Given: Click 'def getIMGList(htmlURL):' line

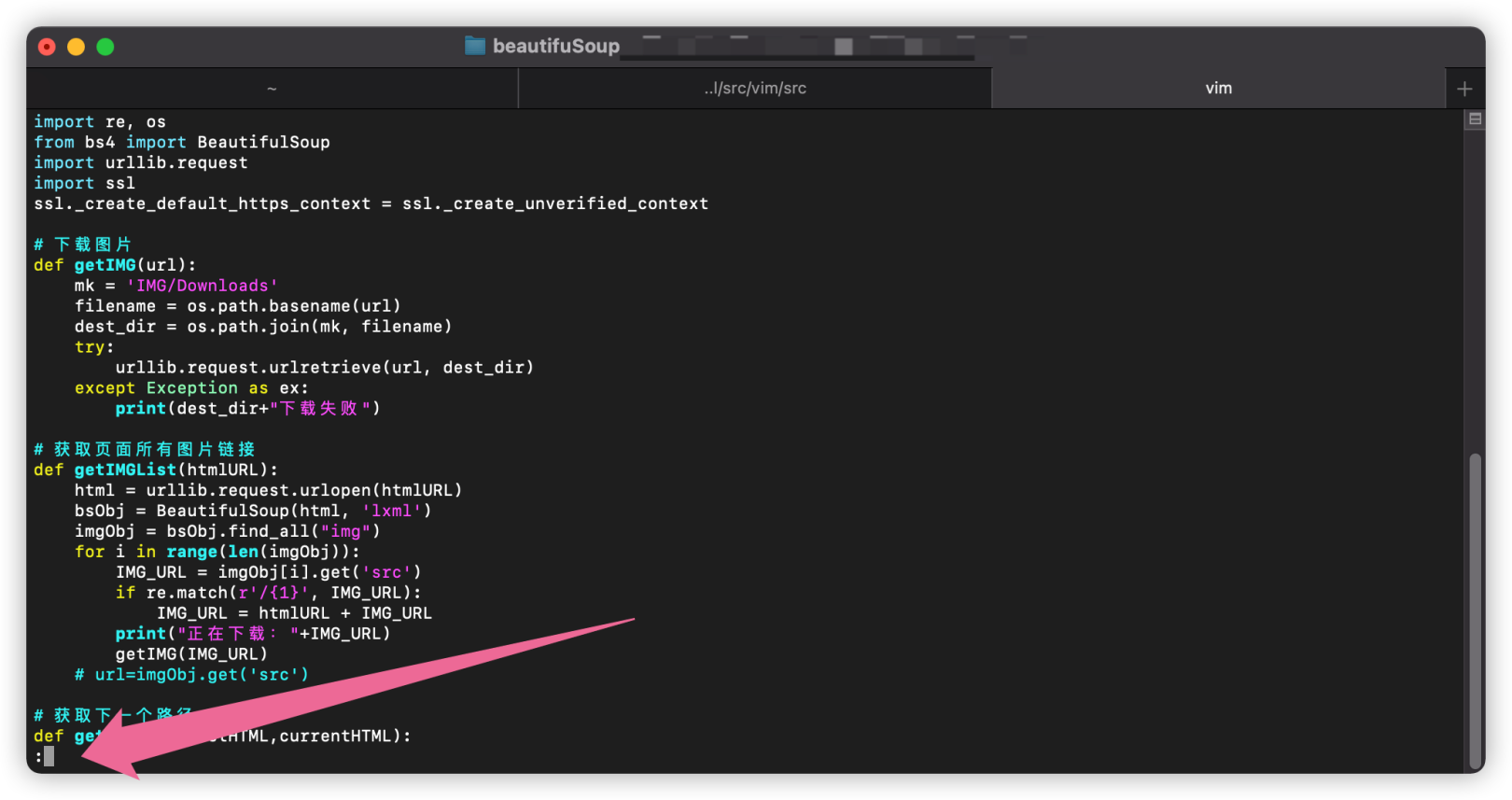Looking at the screenshot, I should coord(156,470).
